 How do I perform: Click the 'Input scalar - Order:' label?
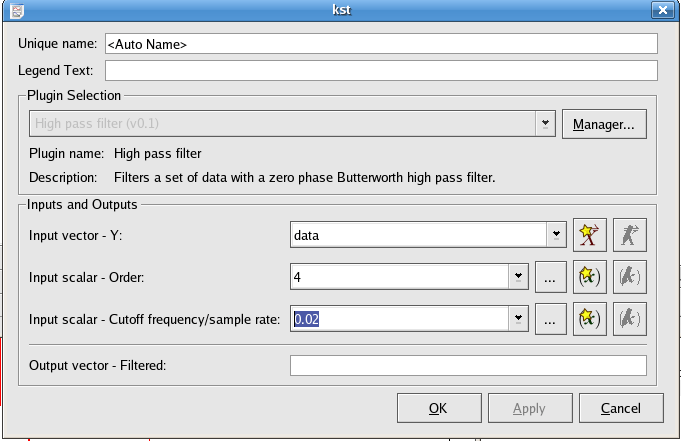[86, 277]
